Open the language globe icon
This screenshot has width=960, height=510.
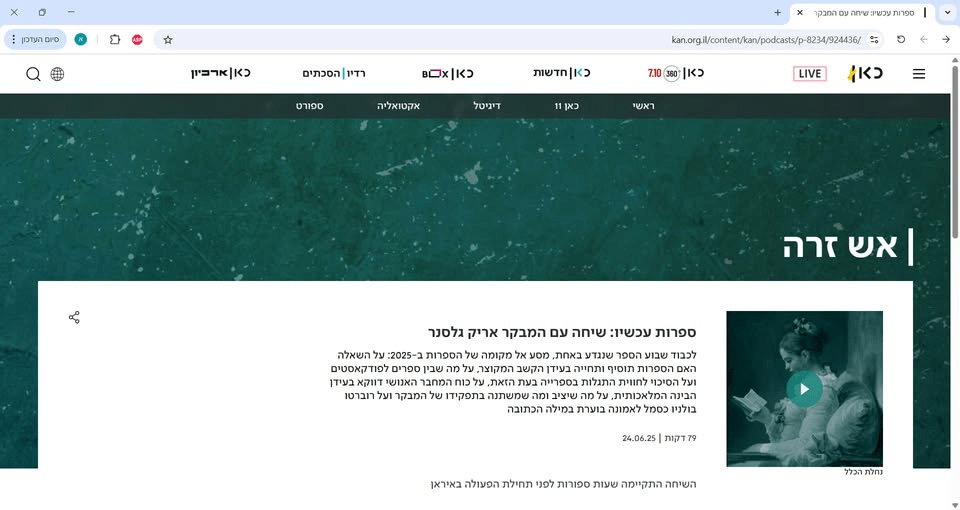pyautogui.click(x=57, y=74)
